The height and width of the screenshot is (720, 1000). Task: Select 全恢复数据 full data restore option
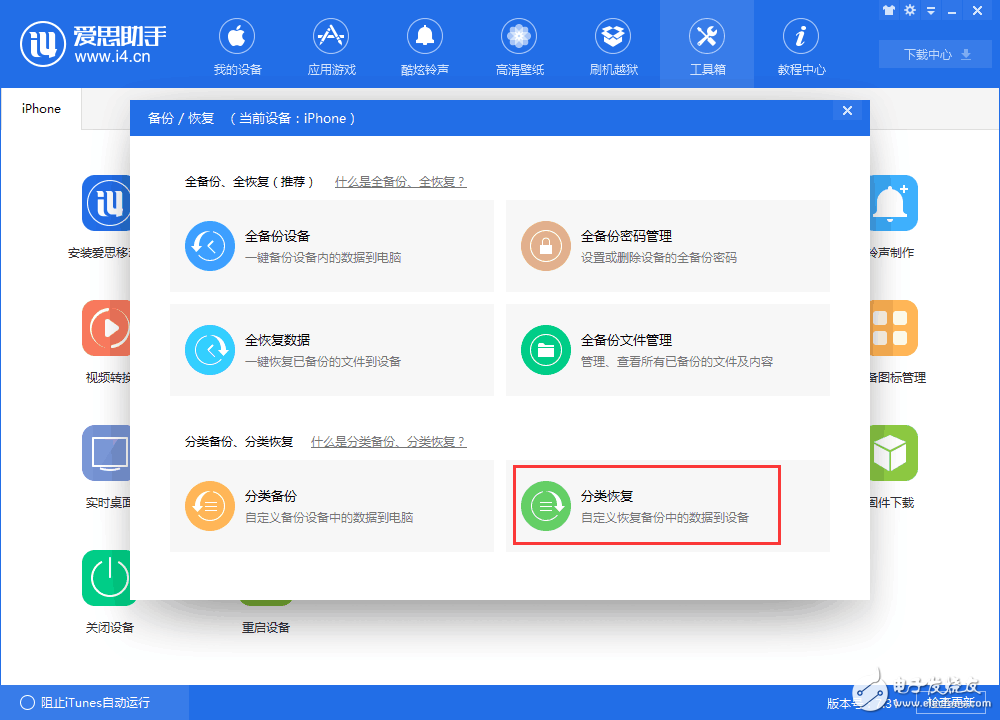(330, 350)
